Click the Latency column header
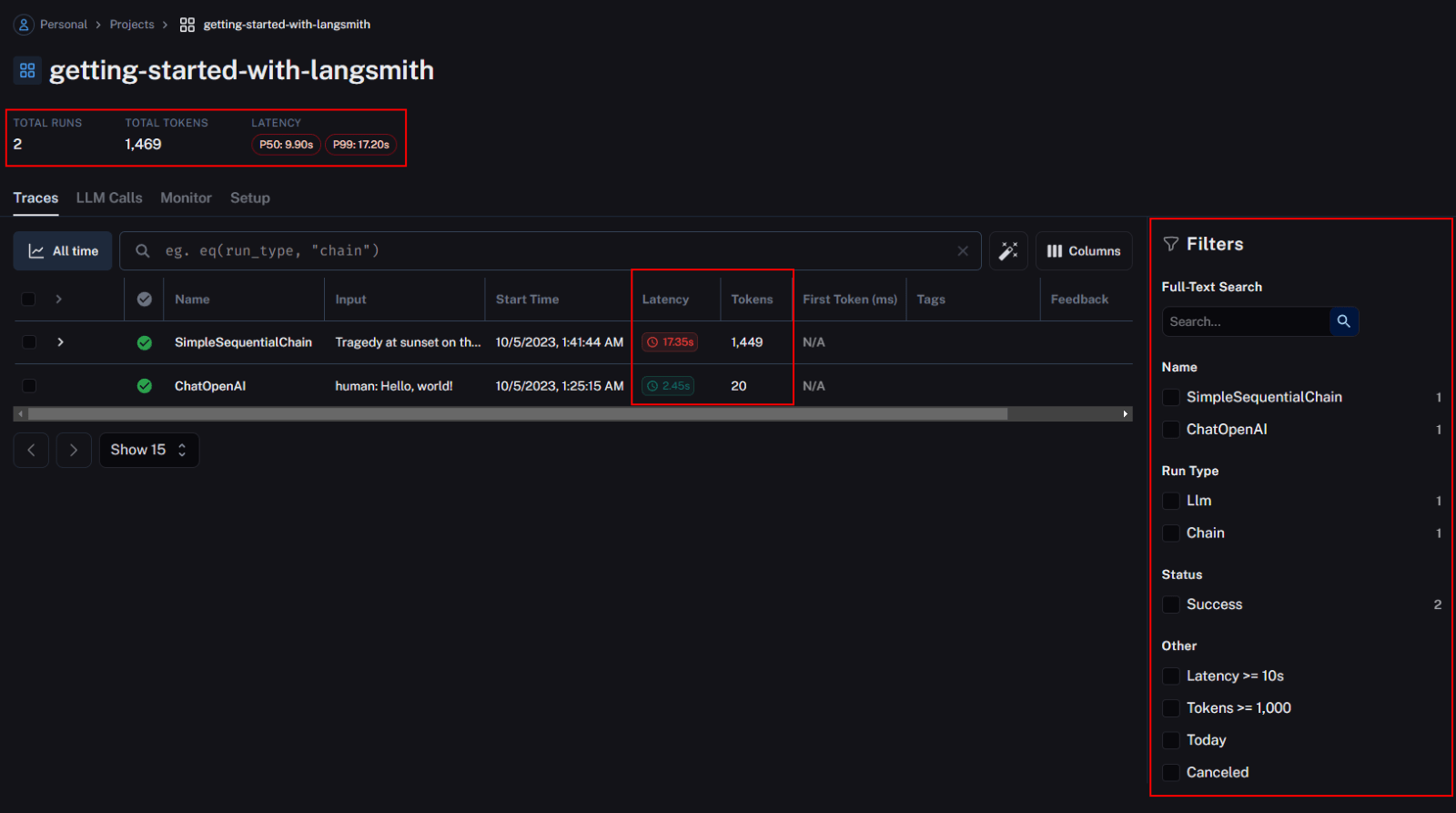This screenshot has width=1456, height=813. coord(665,299)
